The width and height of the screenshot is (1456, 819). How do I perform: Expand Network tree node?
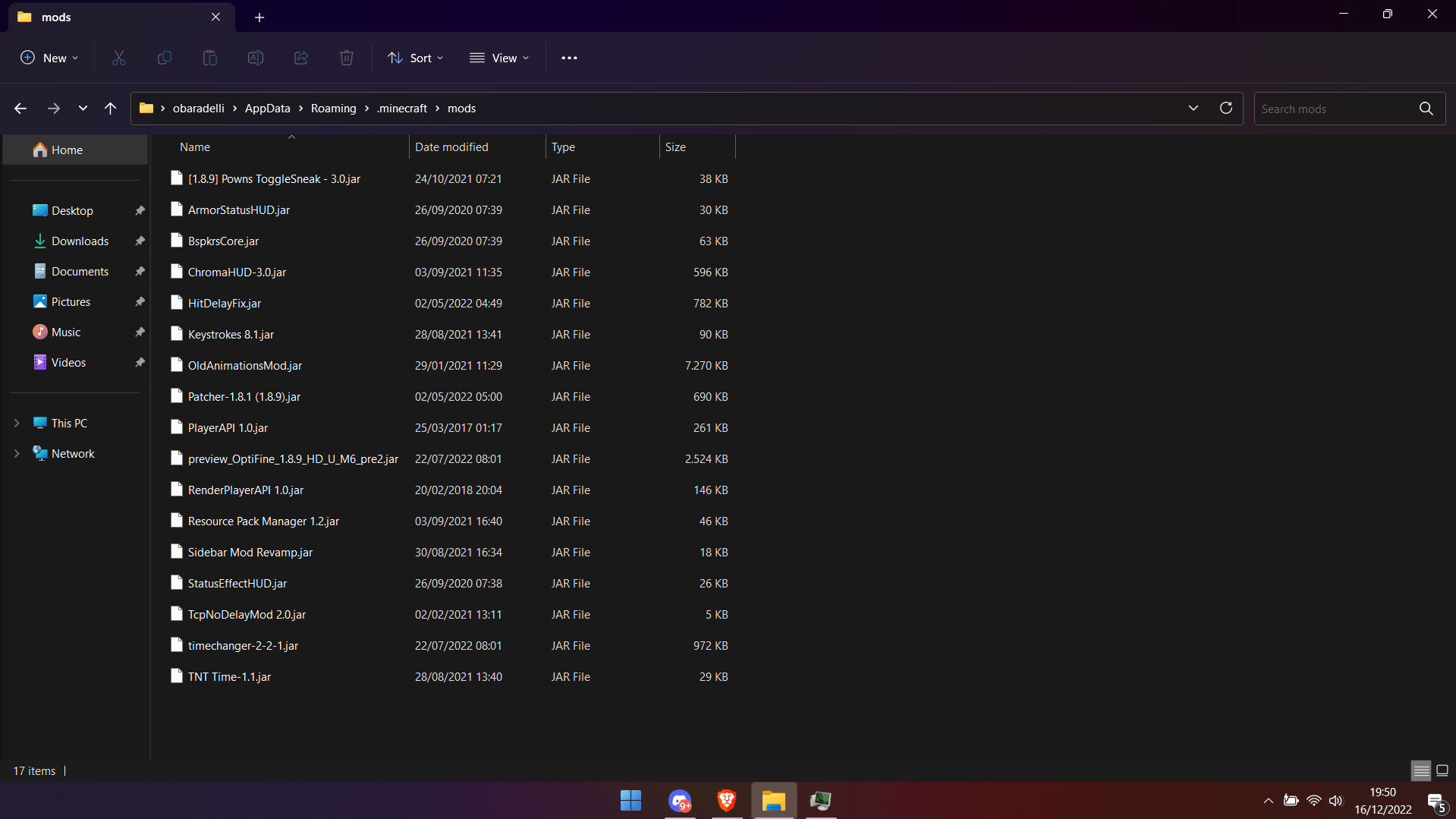(x=17, y=454)
